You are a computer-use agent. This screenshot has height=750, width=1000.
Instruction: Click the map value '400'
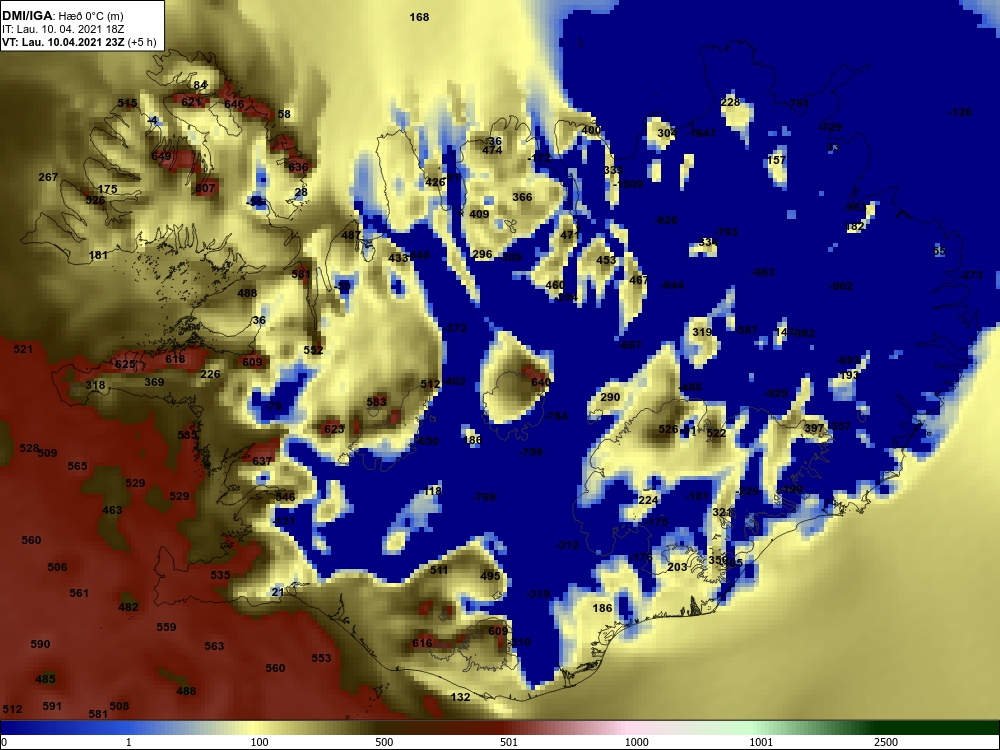pyautogui.click(x=591, y=130)
